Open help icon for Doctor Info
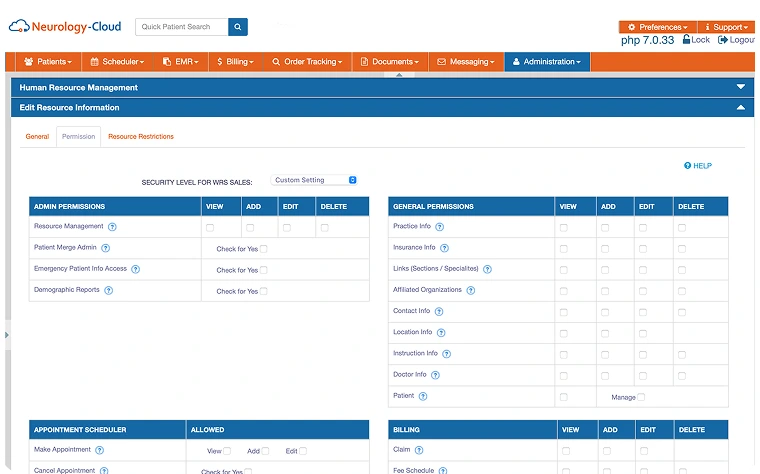 point(435,375)
